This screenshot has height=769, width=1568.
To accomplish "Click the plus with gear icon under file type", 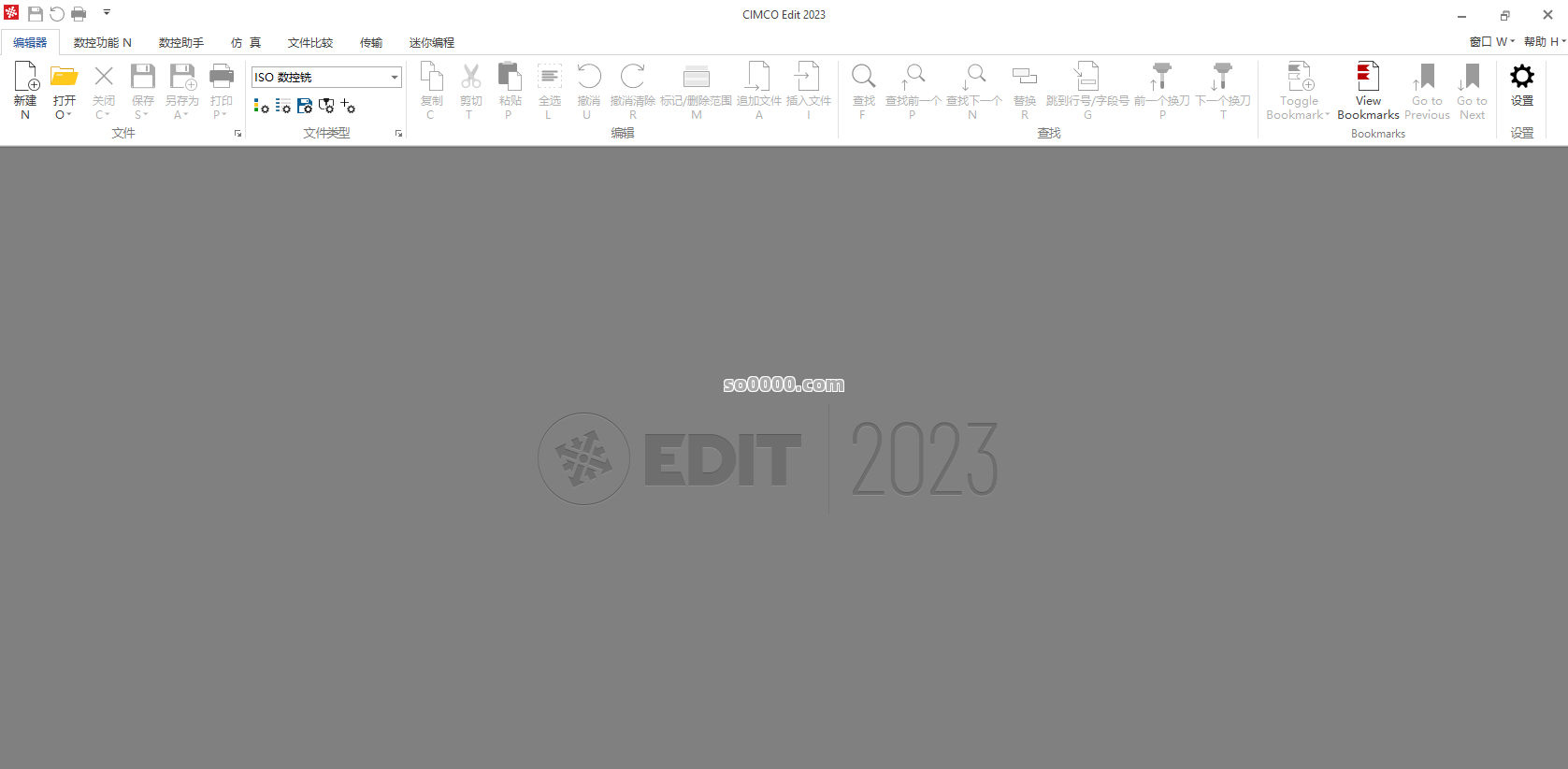I will [348, 107].
